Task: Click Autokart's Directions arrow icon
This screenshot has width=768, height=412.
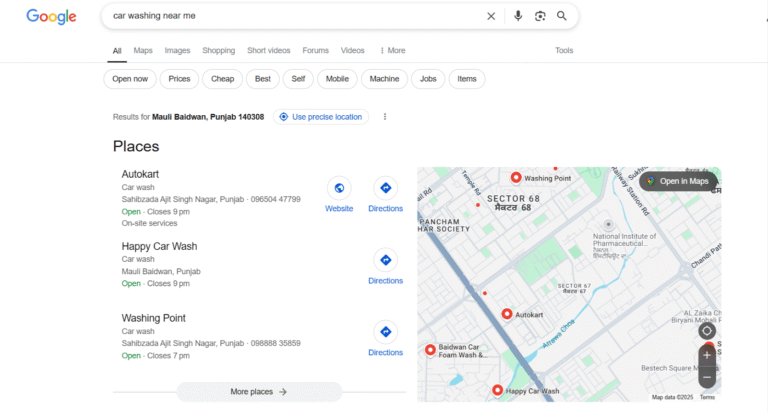Action: point(385,188)
